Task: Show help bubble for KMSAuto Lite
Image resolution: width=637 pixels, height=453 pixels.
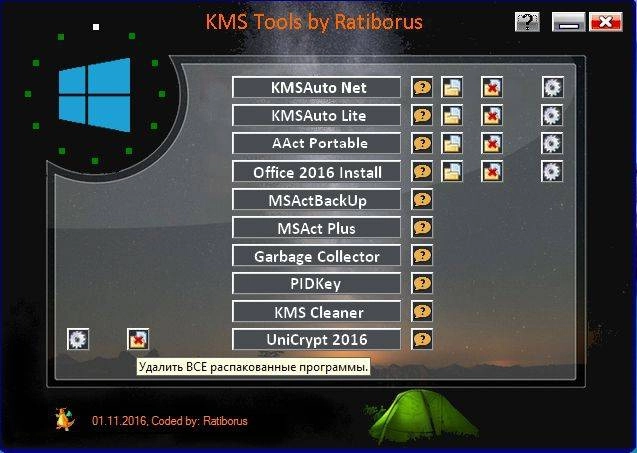Action: (422, 115)
